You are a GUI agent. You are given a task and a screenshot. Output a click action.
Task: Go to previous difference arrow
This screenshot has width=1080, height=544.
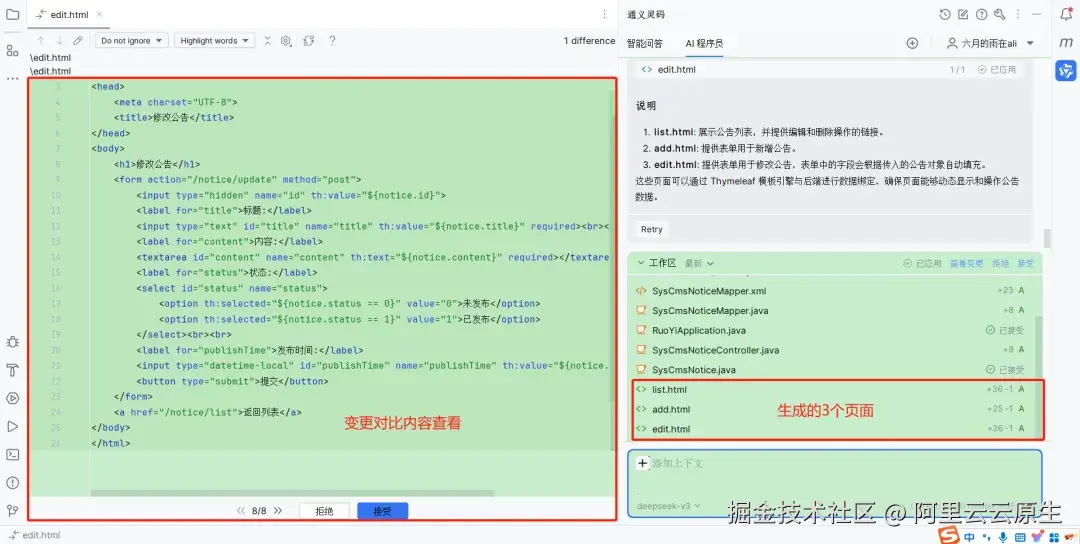[41, 41]
